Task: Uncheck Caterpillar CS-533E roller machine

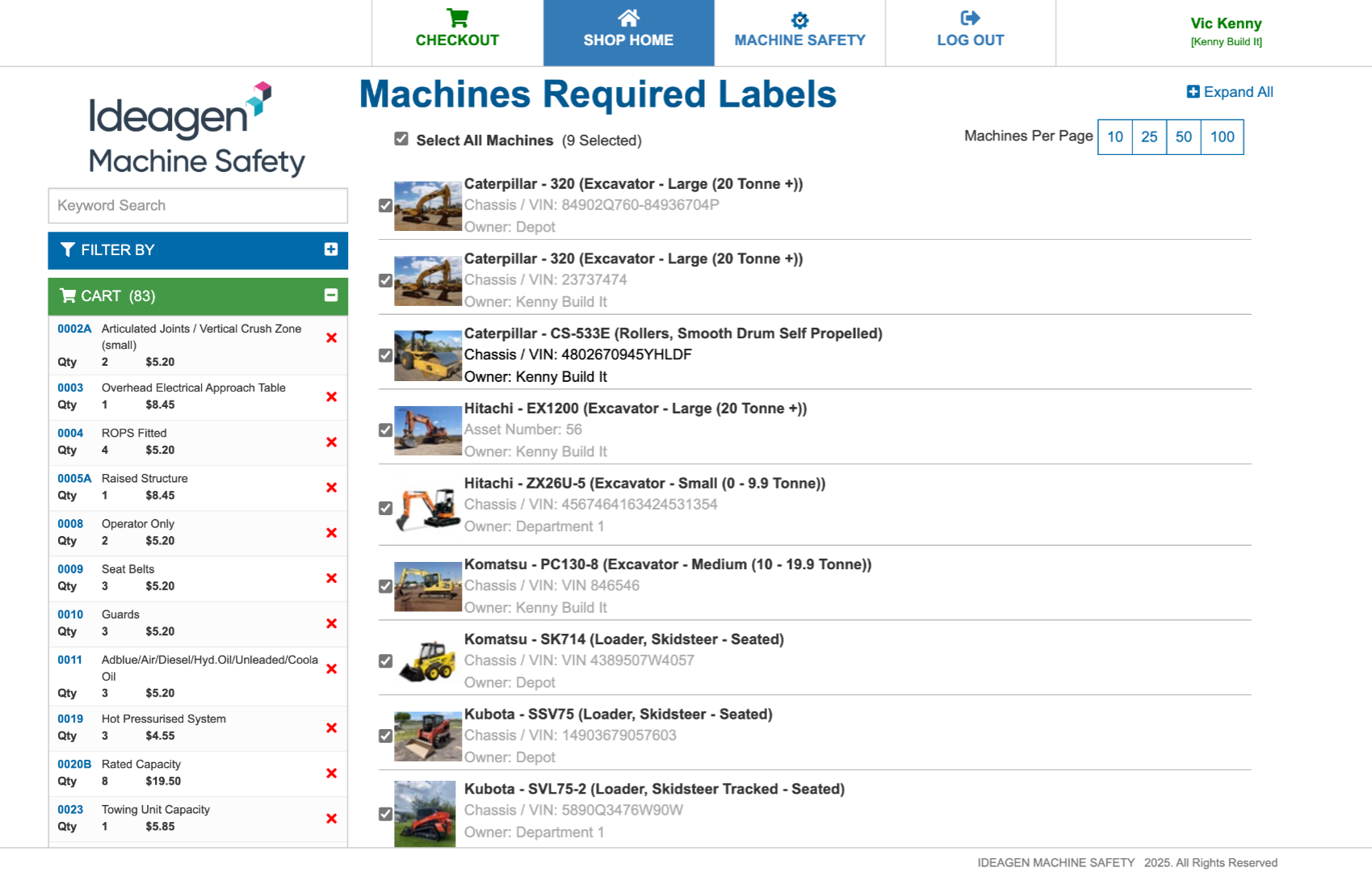Action: click(x=386, y=355)
